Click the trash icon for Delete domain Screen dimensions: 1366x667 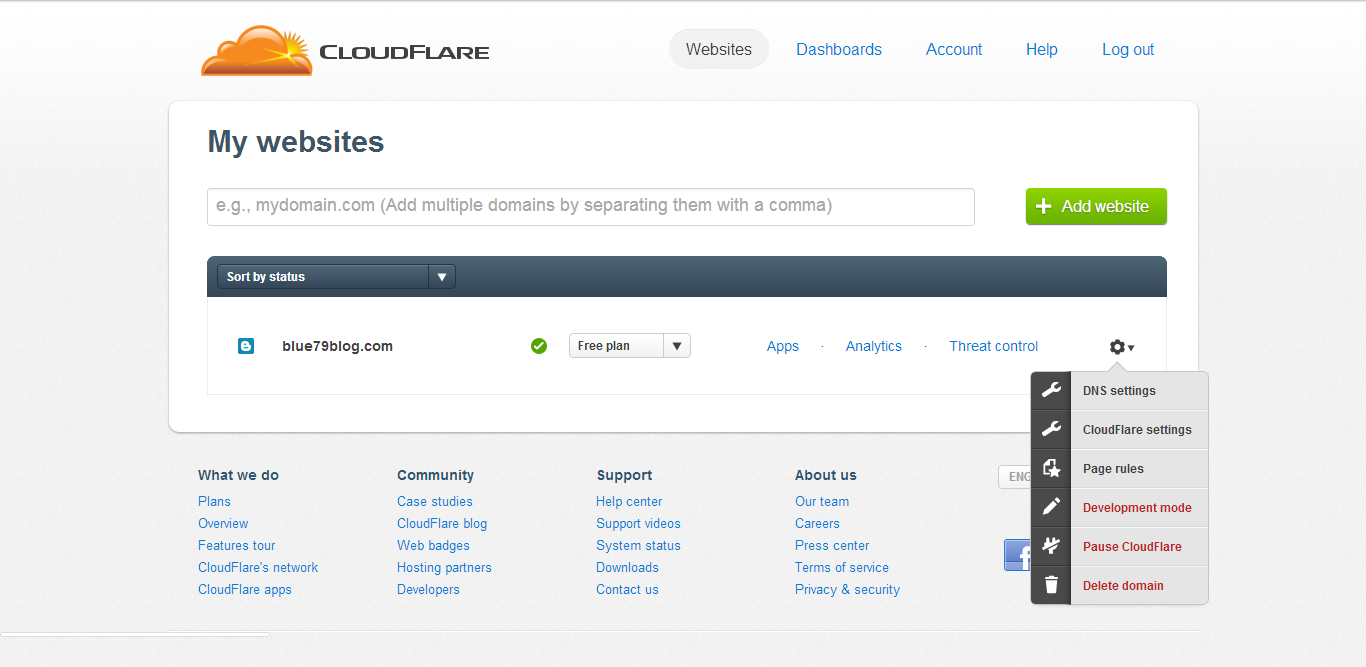click(1051, 585)
